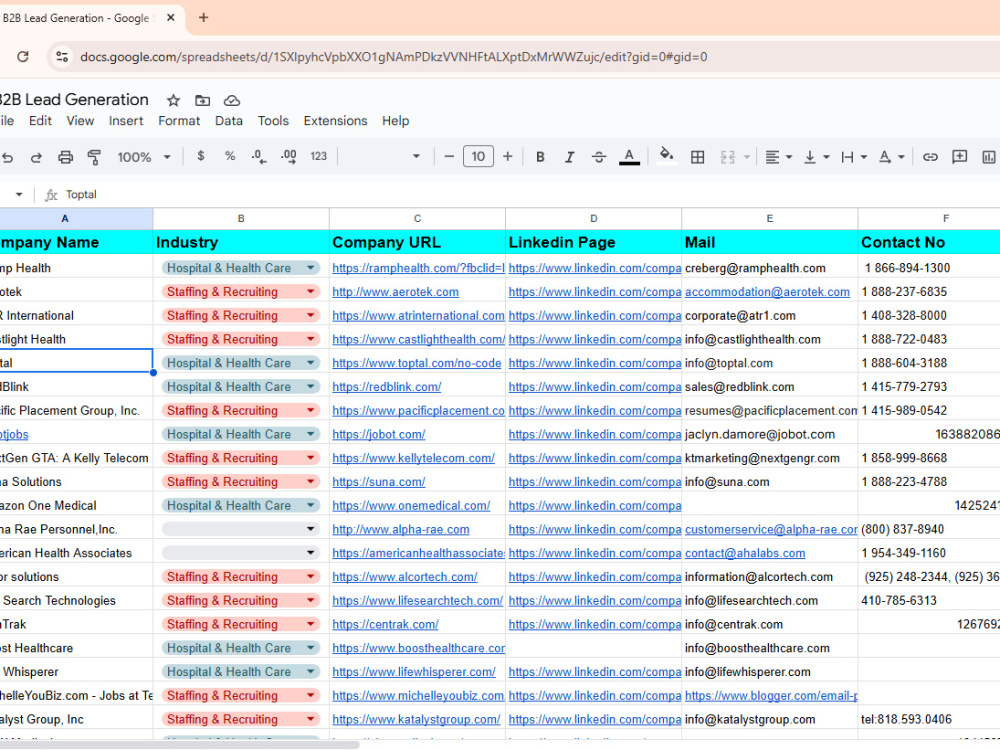Open the View menu

coord(80,121)
